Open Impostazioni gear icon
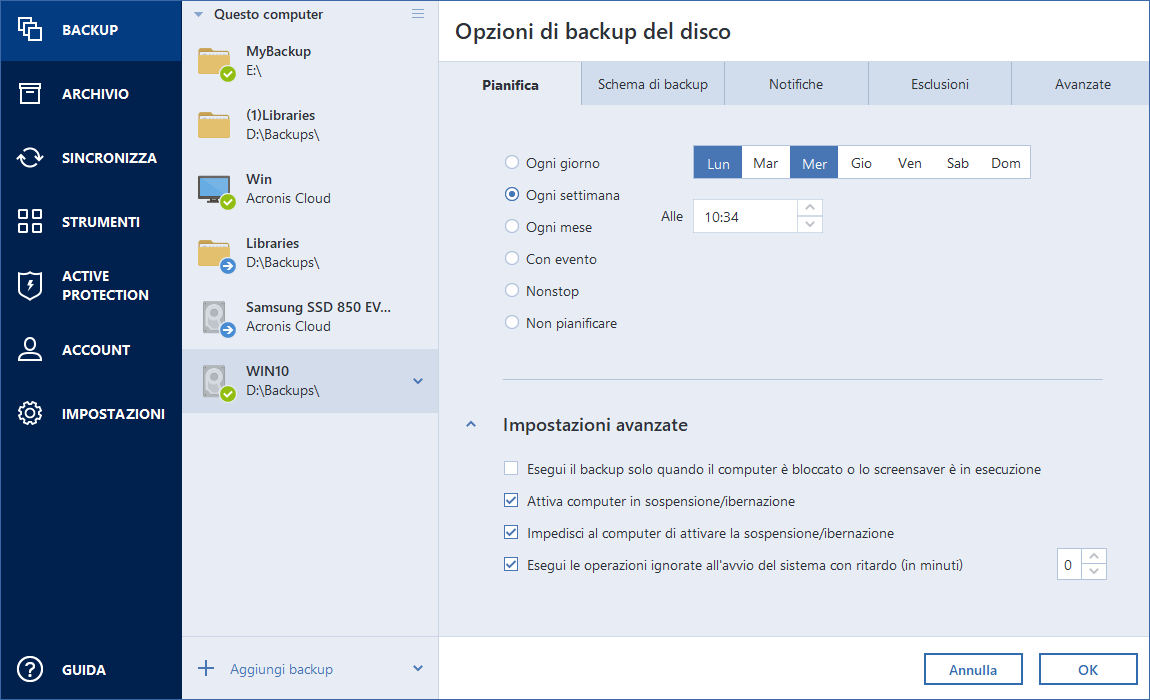 click(x=30, y=414)
